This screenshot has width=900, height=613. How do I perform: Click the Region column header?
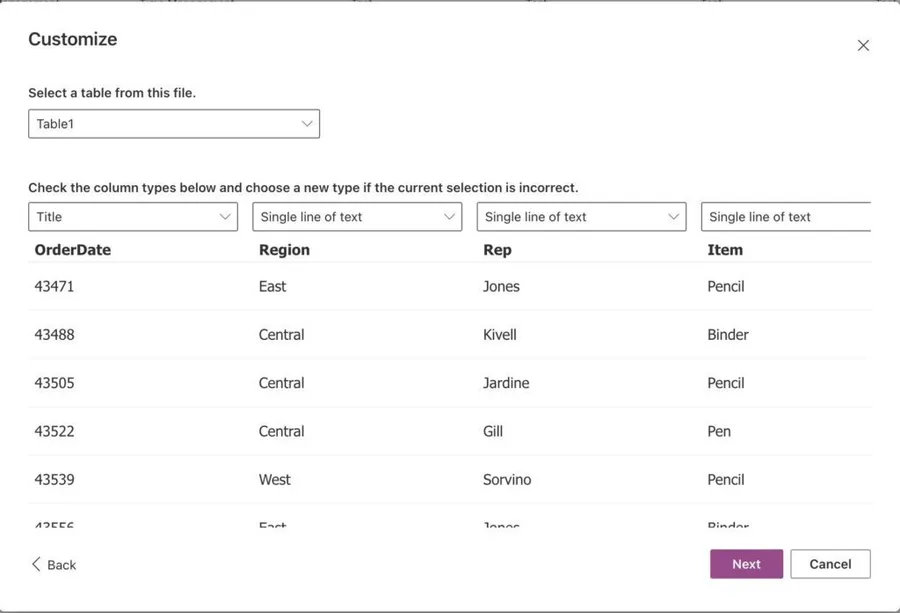[284, 250]
